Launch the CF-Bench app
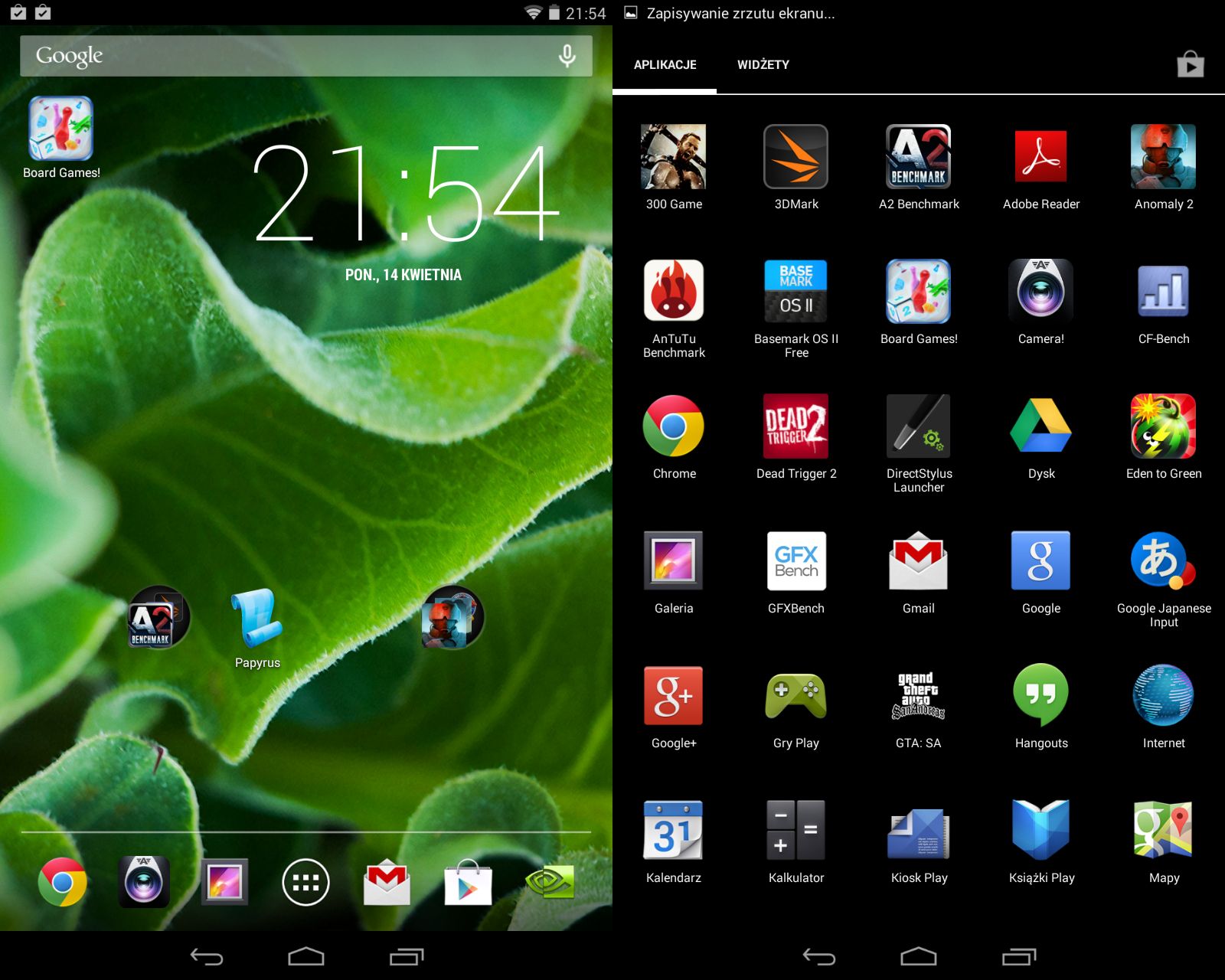This screenshot has width=1225, height=980. [1164, 292]
